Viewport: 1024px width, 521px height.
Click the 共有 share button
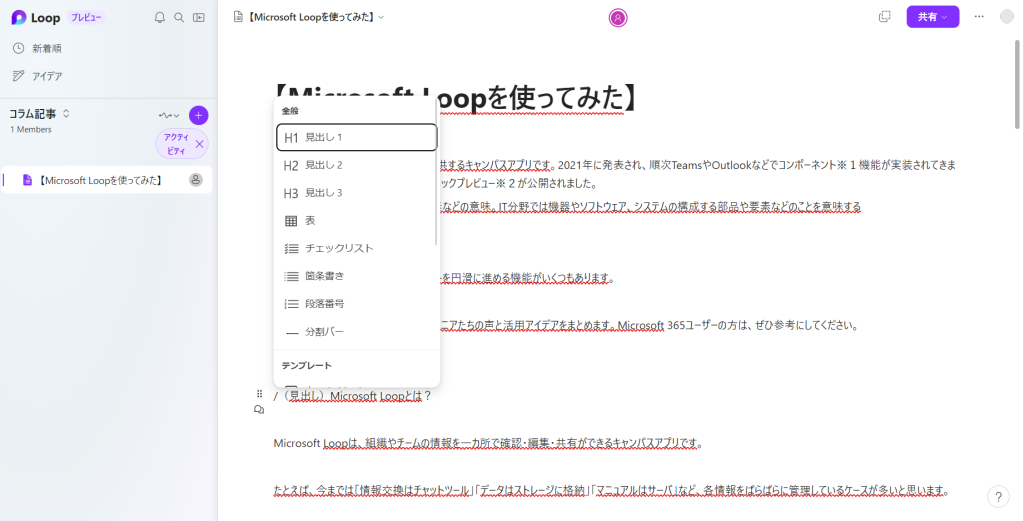tap(932, 17)
